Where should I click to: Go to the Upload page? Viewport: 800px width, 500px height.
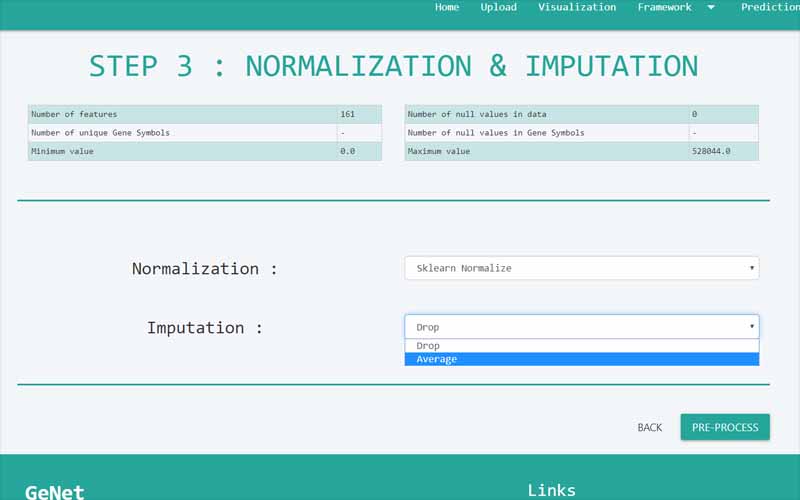[498, 8]
